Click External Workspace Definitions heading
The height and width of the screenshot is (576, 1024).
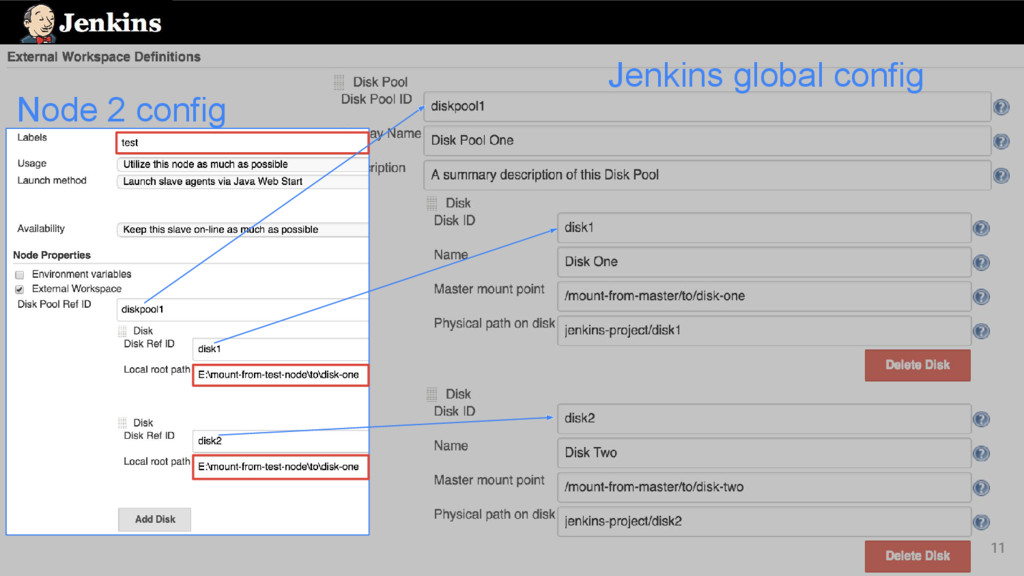(x=104, y=57)
